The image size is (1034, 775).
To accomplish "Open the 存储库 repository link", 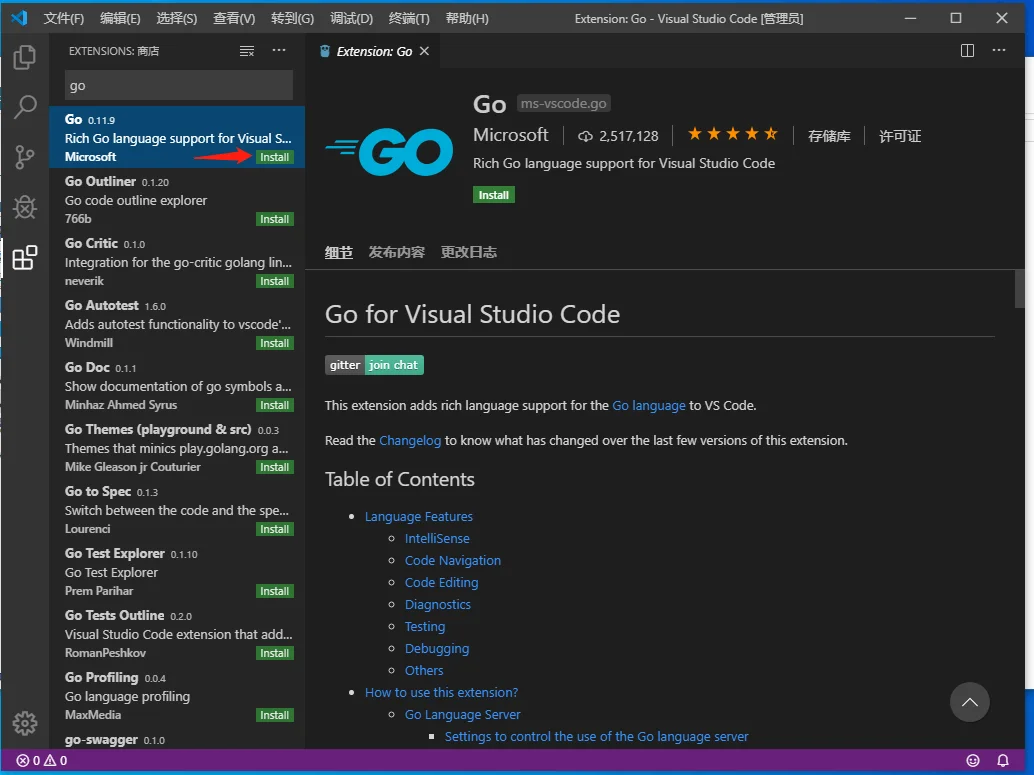I will coord(829,136).
